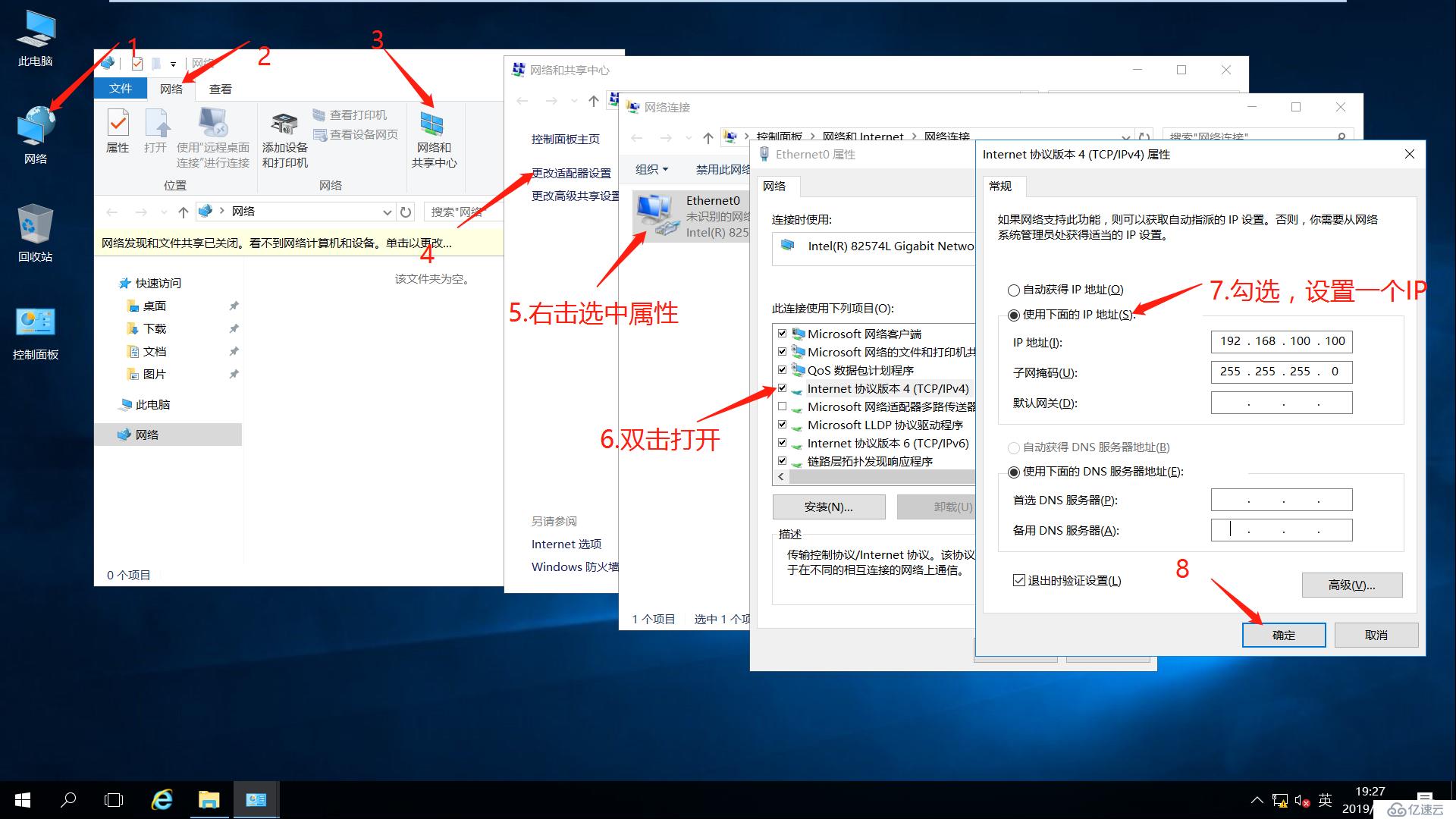Viewport: 1456px width, 819px height.
Task: Click 禁用此网络设备 toolbar command
Action: coord(723,169)
